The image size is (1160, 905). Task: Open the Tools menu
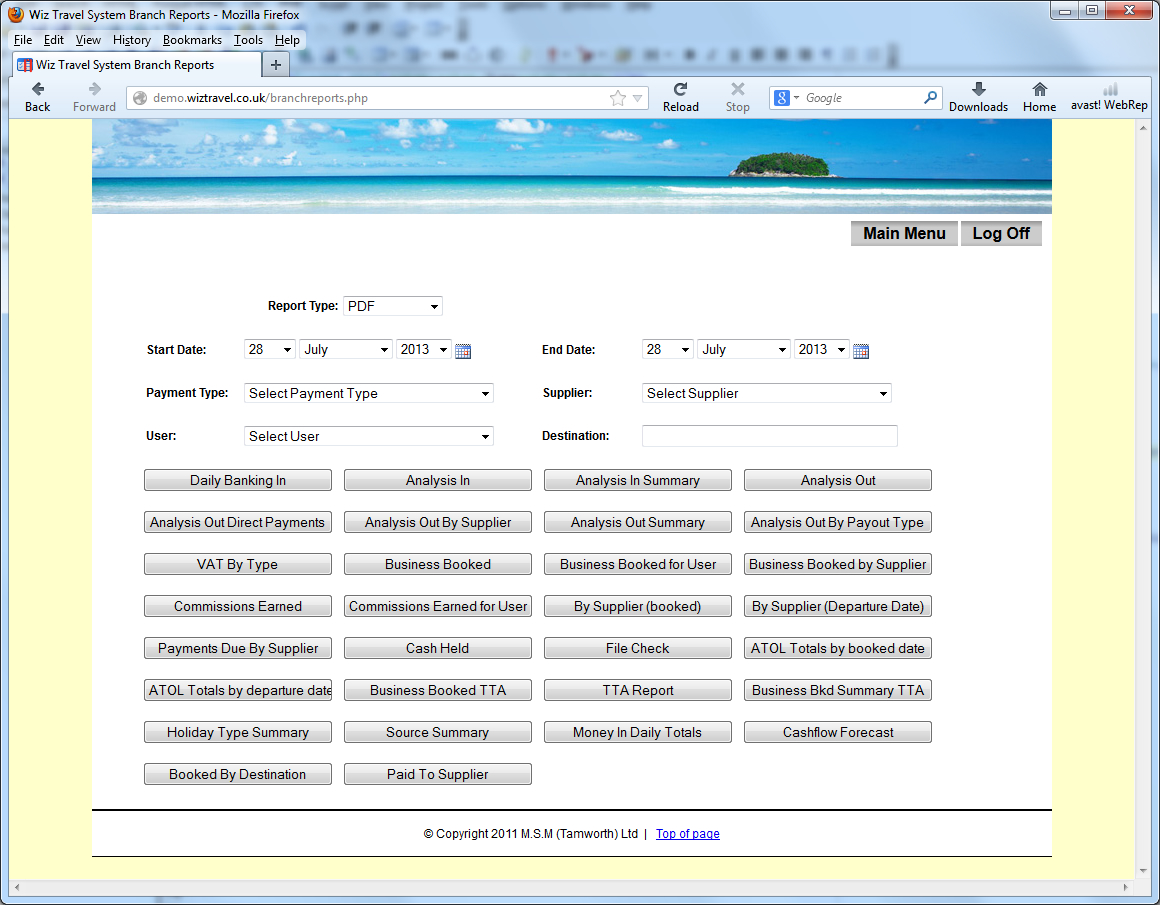tap(249, 40)
